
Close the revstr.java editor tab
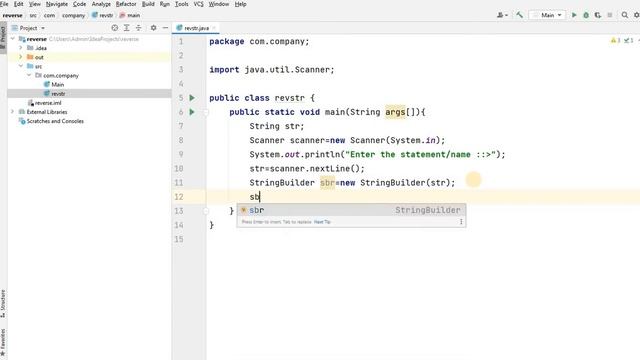click(214, 28)
